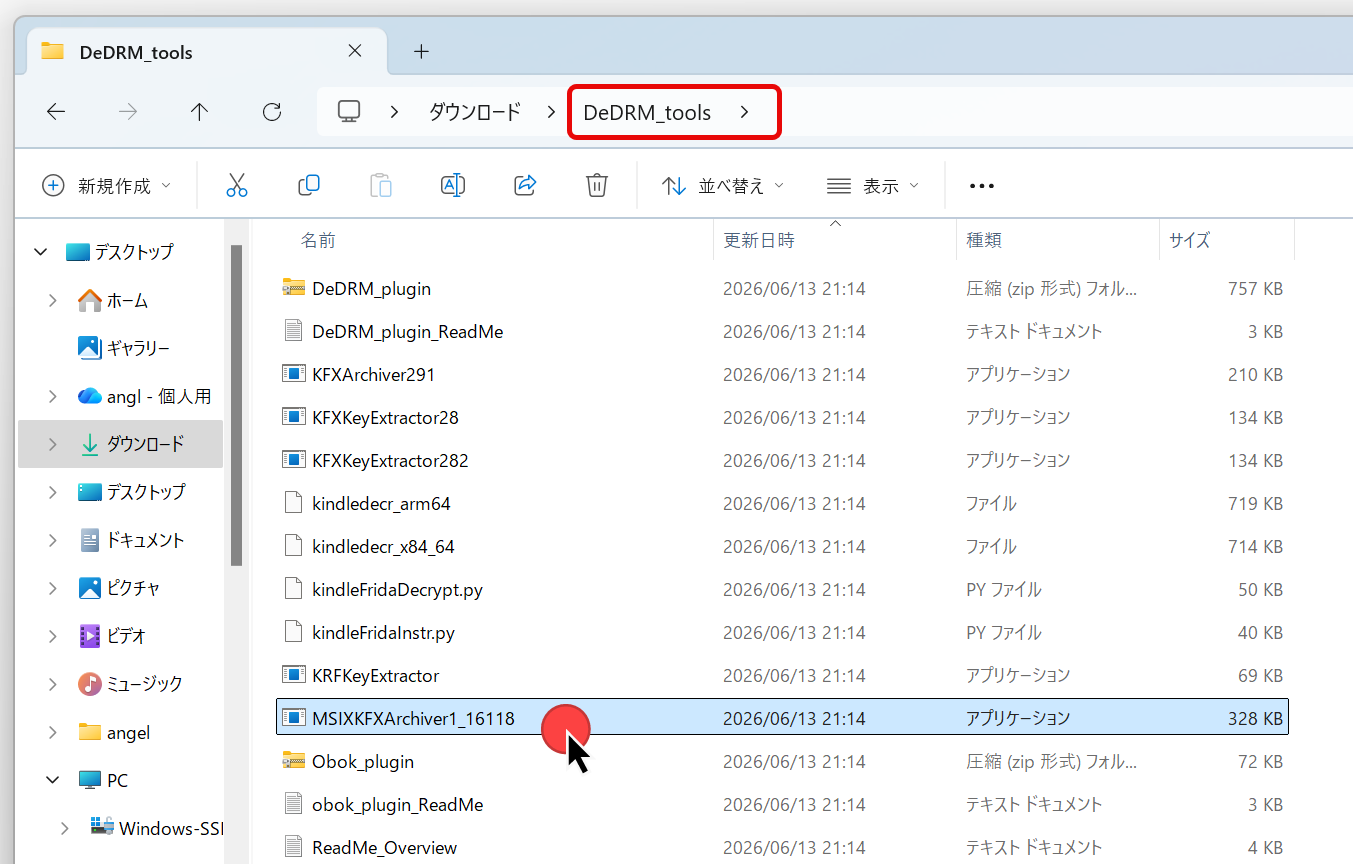Collapse the PC tree node

(53, 780)
